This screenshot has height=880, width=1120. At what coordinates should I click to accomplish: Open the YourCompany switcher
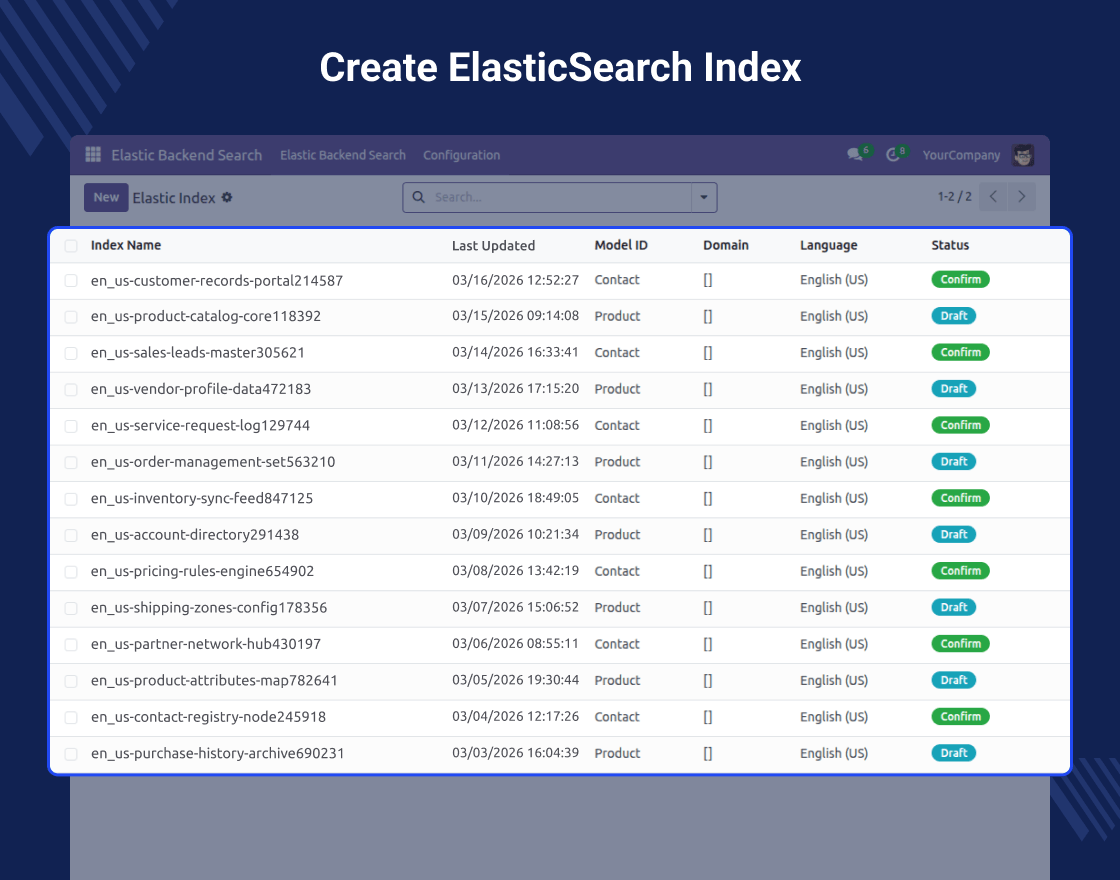961,155
